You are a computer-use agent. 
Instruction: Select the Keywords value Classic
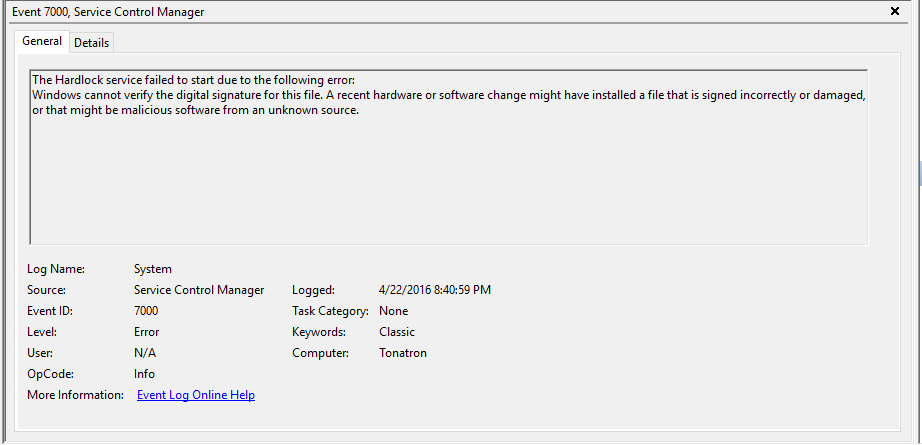[x=397, y=332]
